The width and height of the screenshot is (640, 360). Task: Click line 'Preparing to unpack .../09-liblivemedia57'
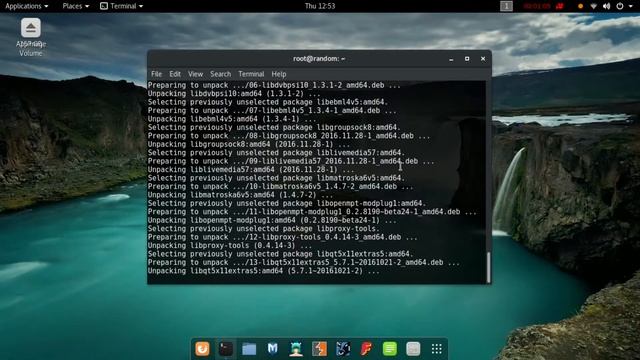point(291,161)
